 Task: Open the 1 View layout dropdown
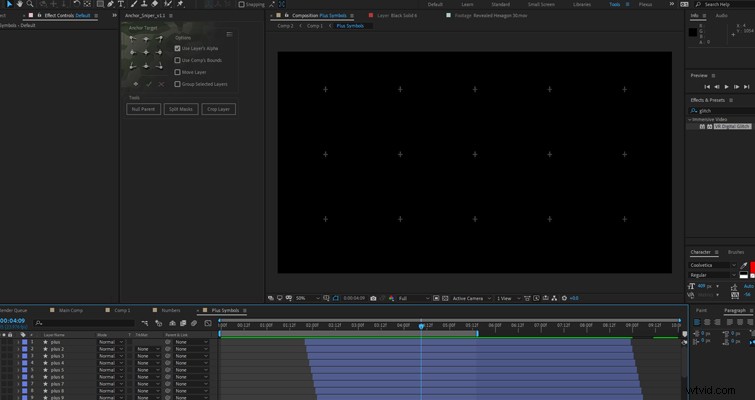pyautogui.click(x=508, y=298)
